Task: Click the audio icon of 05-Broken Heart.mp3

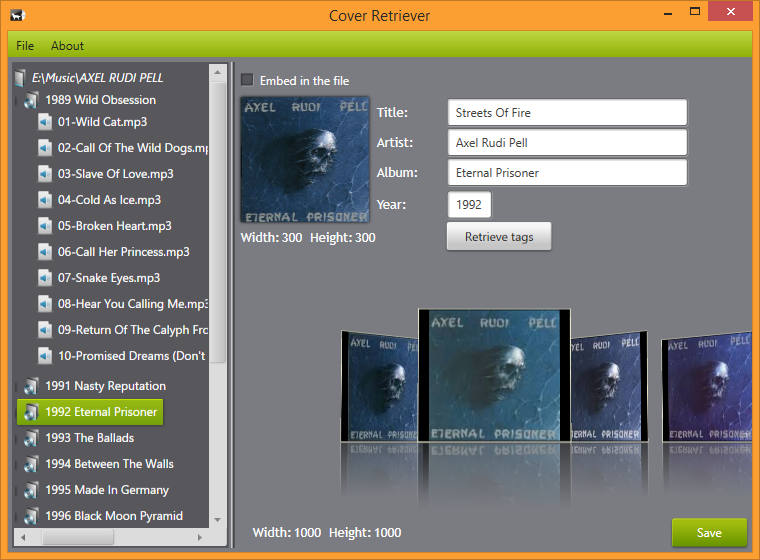Action: click(x=45, y=226)
